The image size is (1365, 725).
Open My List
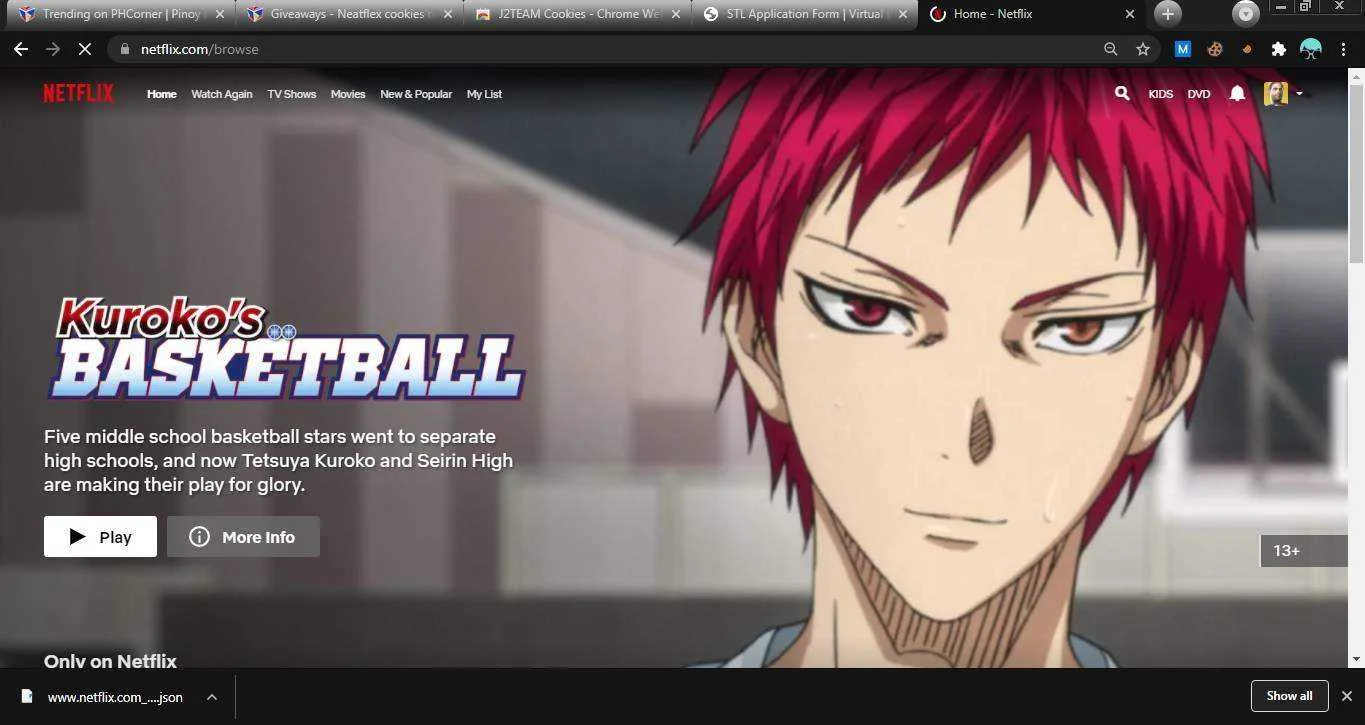pos(484,94)
